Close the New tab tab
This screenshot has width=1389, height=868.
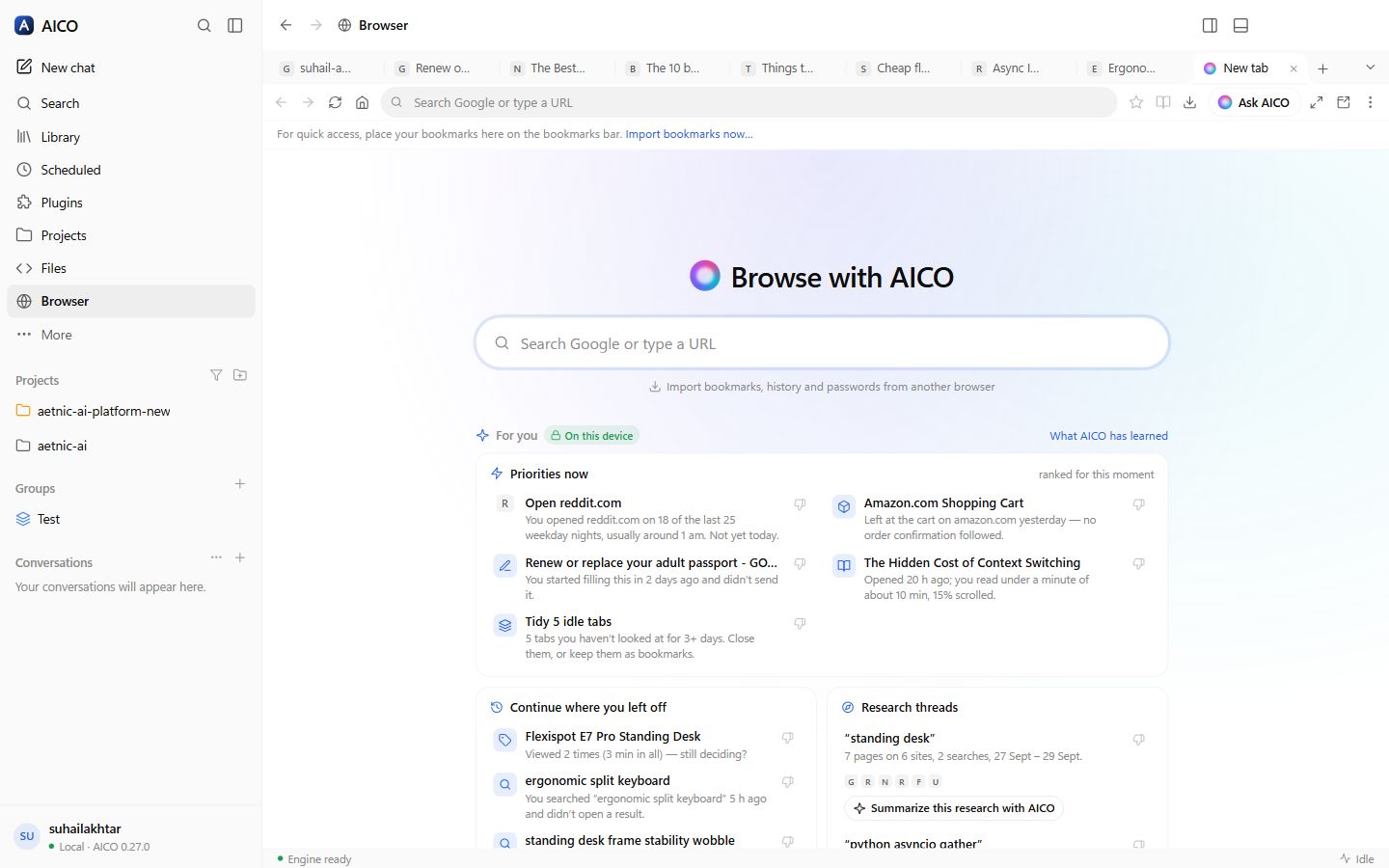click(1294, 68)
